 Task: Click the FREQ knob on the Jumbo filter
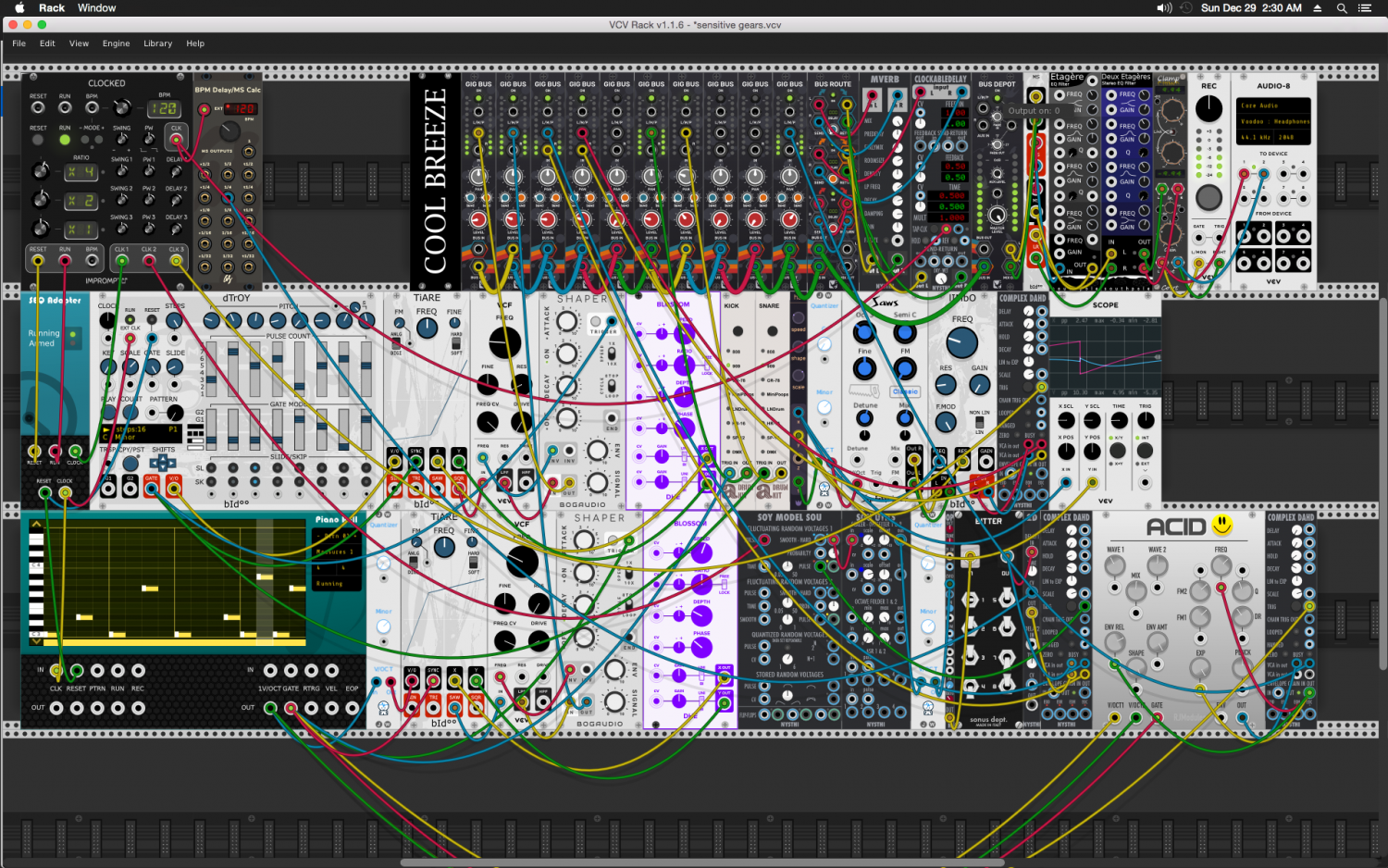[x=962, y=343]
